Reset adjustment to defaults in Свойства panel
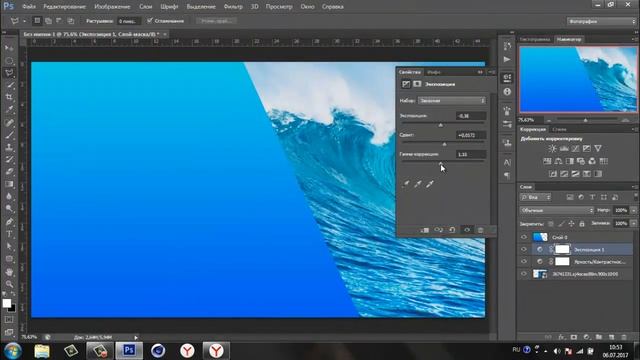This screenshot has width=640, height=360. tap(452, 230)
